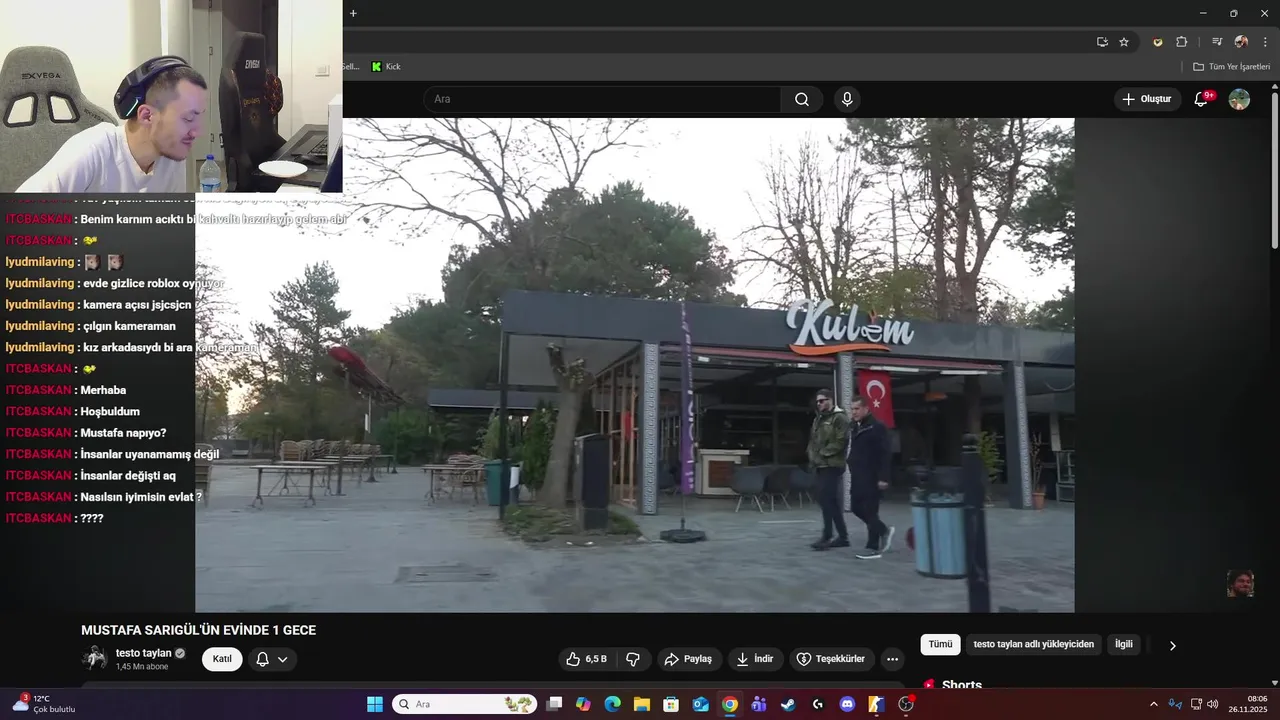
Task: Select the testo taylan adlı yükleyiciden chip
Action: (x=1035, y=645)
